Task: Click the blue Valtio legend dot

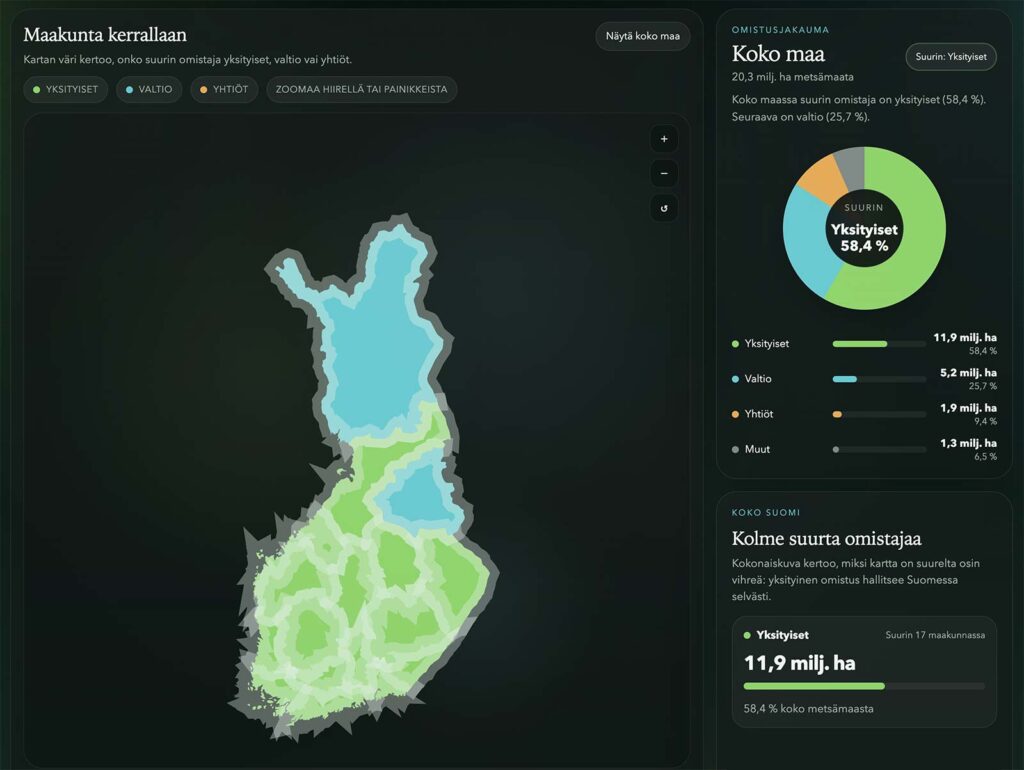Action: [x=736, y=379]
